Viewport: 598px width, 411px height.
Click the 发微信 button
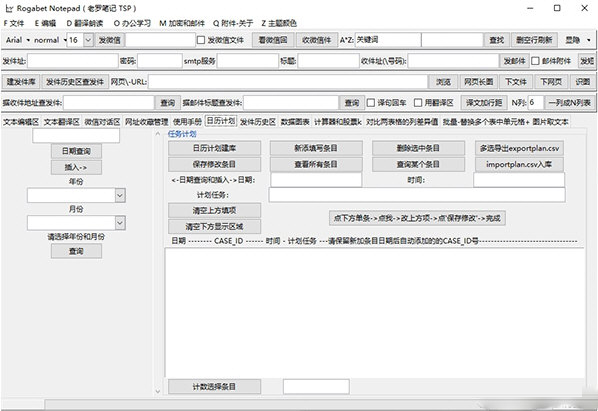coord(109,40)
